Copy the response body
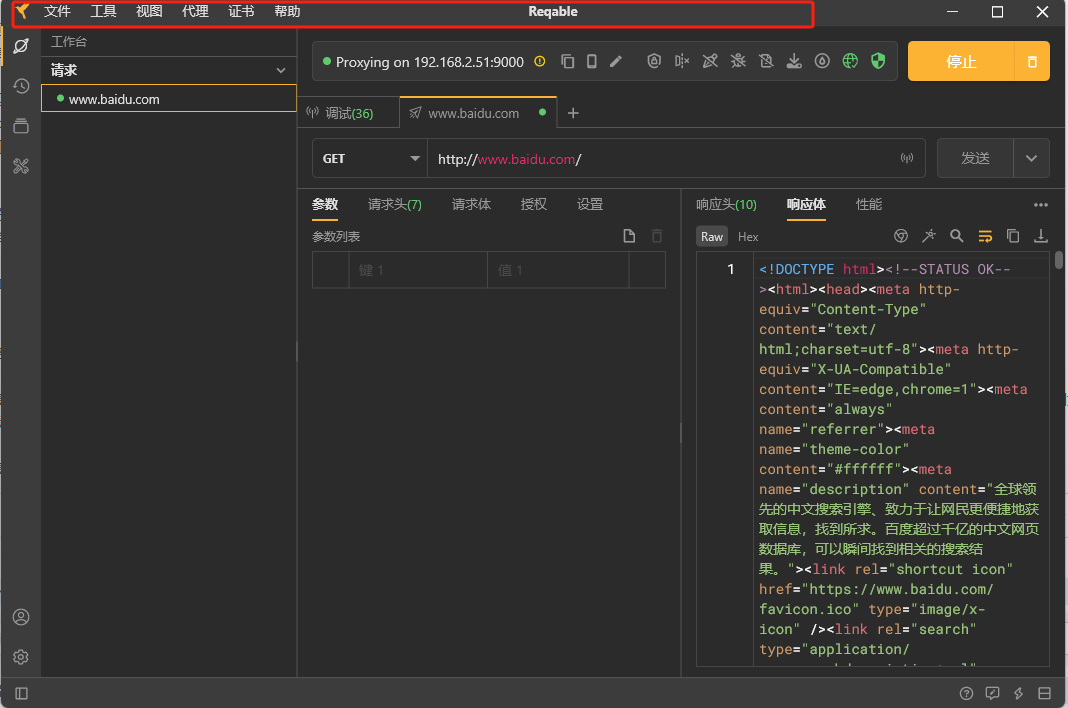 pos(1013,236)
